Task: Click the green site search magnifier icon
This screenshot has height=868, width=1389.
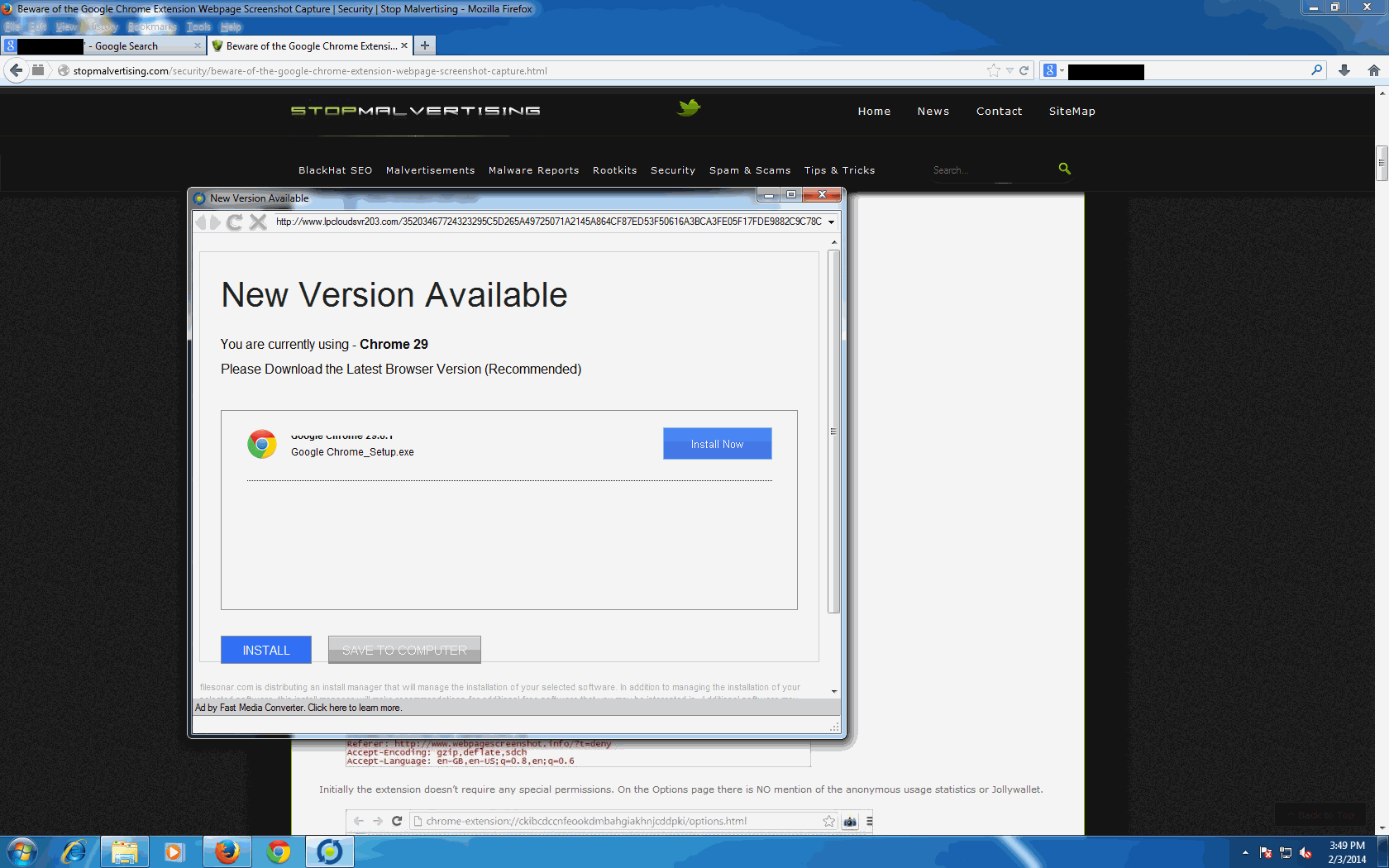Action: pos(1065,169)
